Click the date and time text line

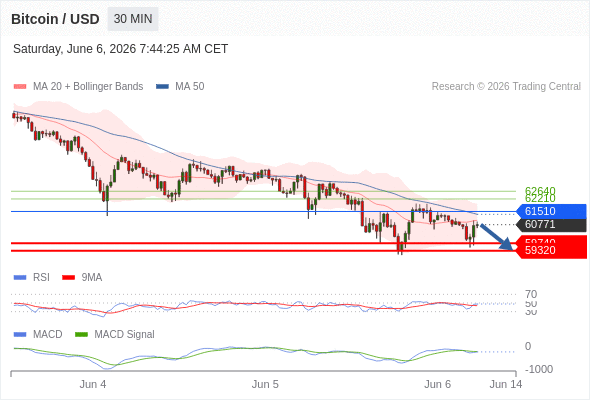120,49
